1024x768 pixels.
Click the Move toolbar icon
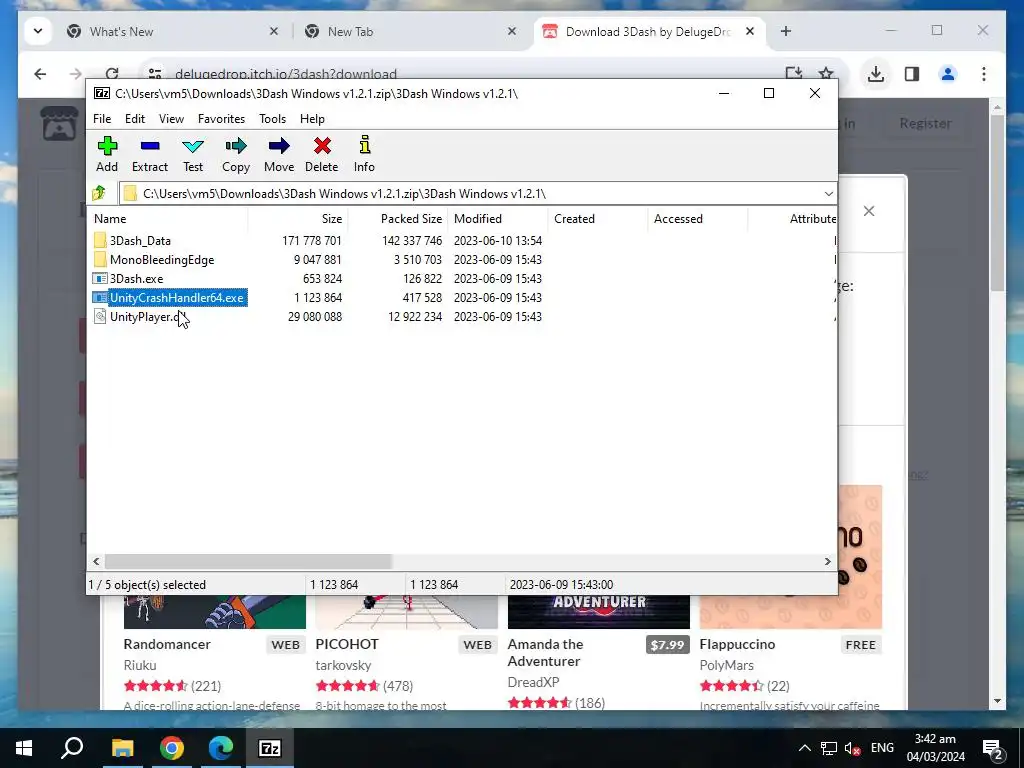279,146
